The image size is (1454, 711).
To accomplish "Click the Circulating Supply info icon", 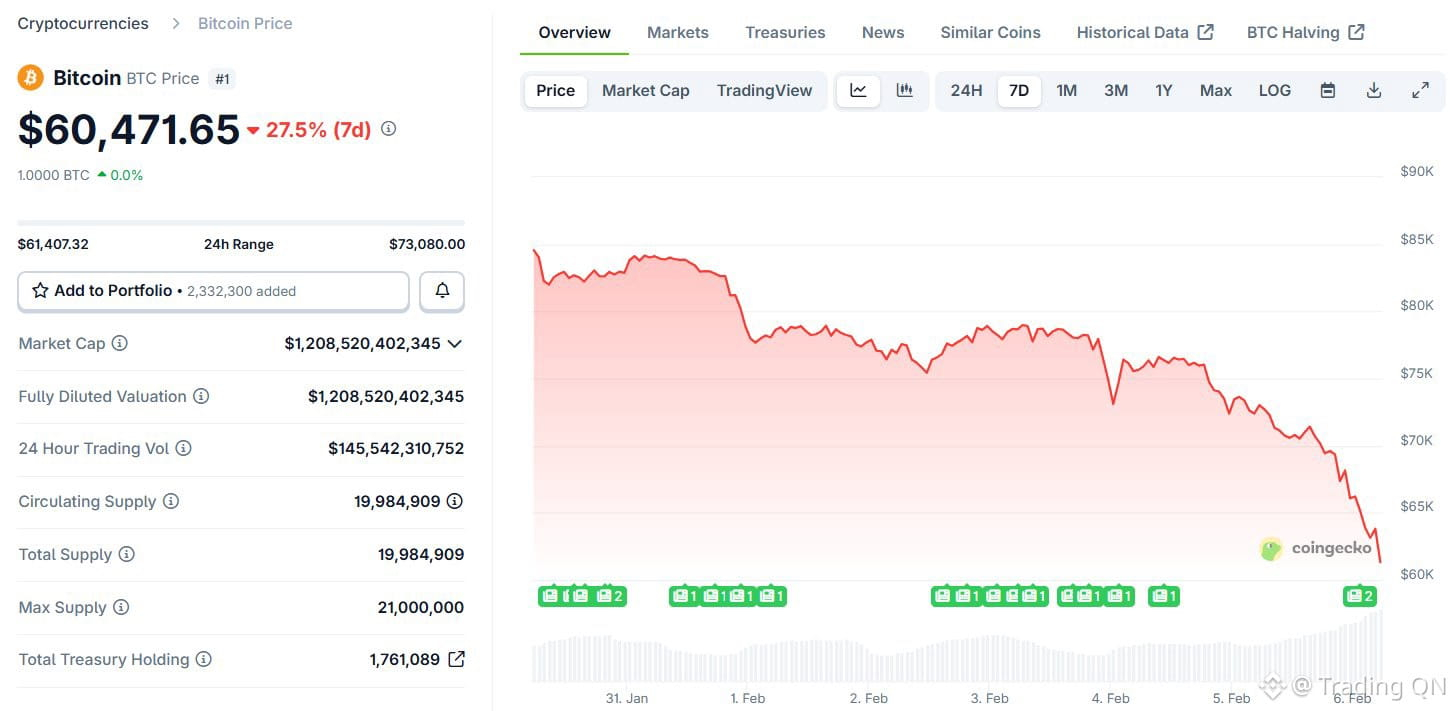I will (171, 501).
